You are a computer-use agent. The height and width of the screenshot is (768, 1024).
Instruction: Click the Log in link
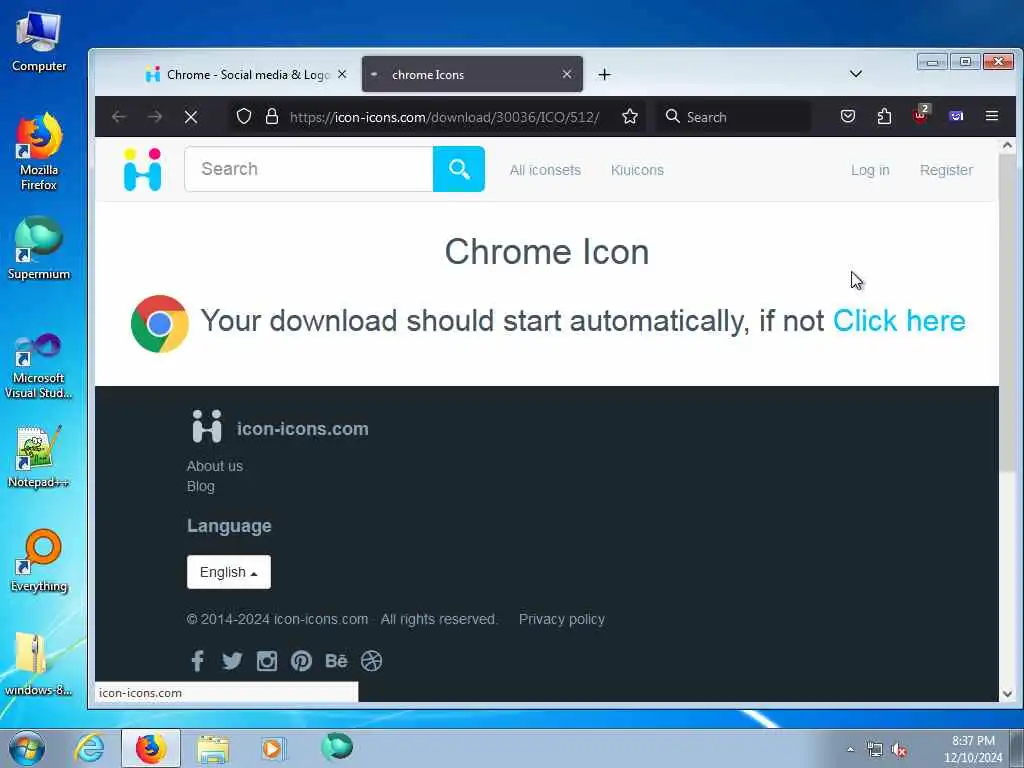point(870,170)
